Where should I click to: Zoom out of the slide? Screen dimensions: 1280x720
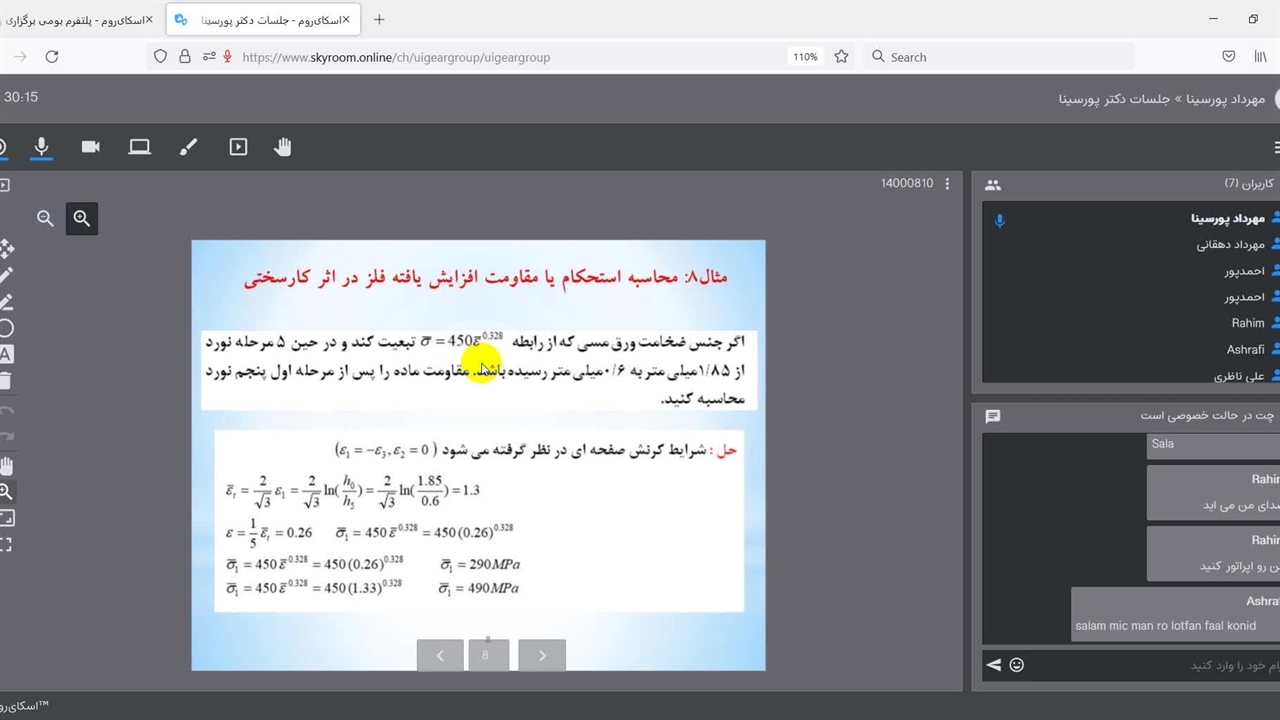(45, 218)
